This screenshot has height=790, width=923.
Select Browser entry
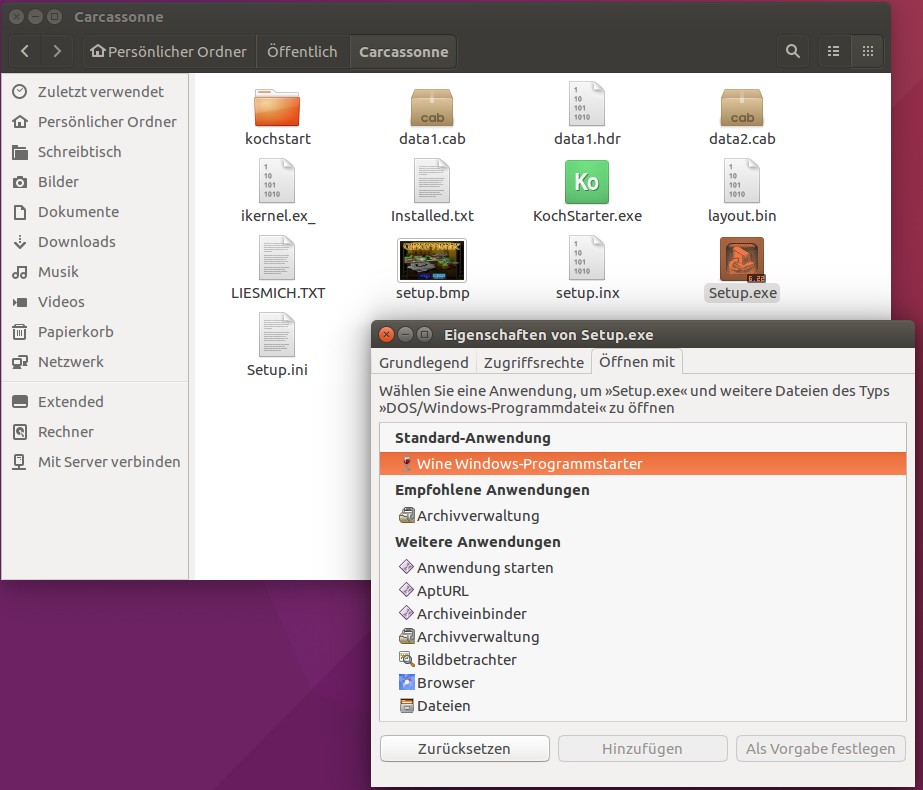point(643,682)
